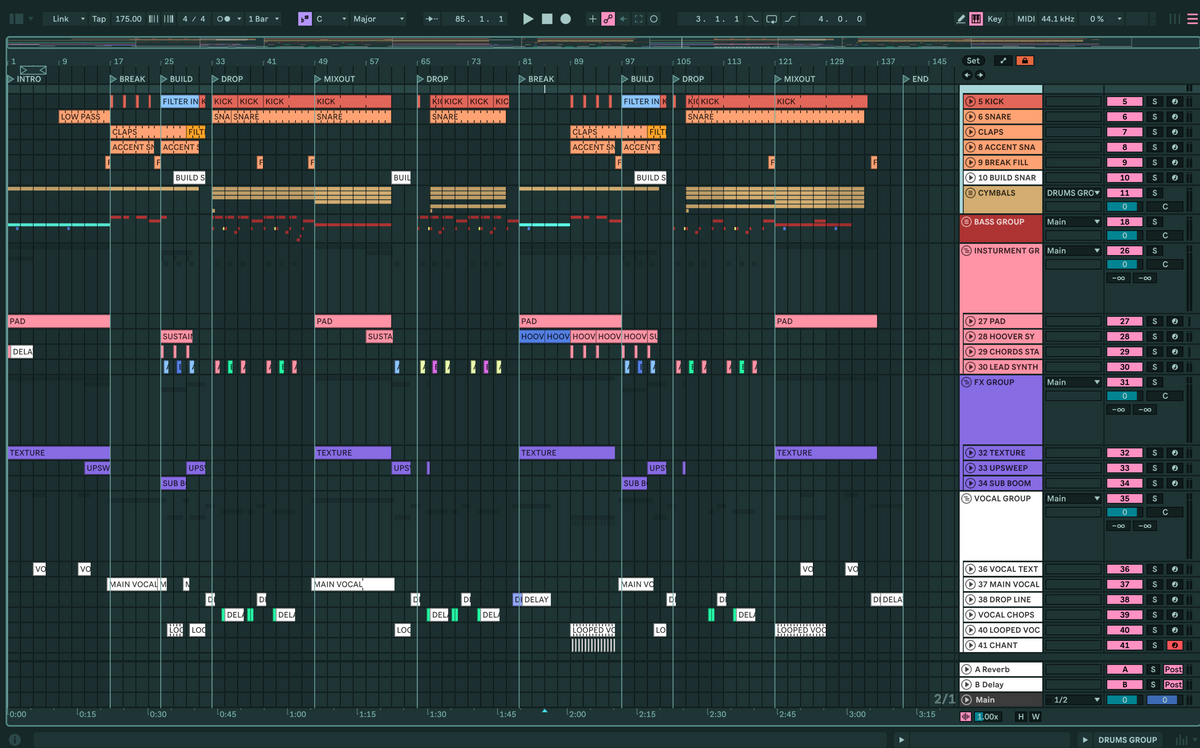Open MIDI Map Mode
Viewport: 1200px width, 748px height.
click(1026, 18)
